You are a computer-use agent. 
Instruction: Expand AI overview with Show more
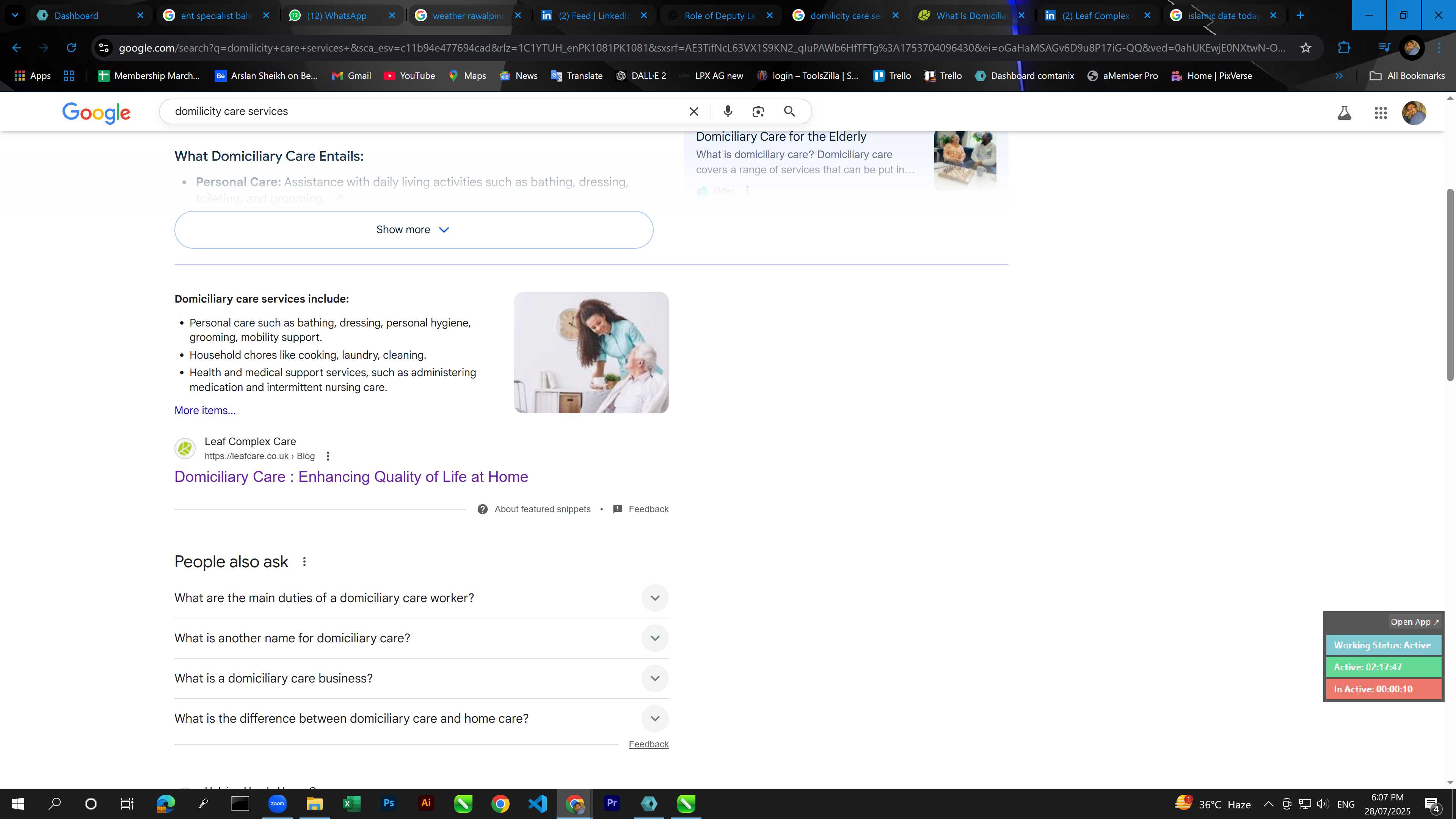pyautogui.click(x=414, y=229)
